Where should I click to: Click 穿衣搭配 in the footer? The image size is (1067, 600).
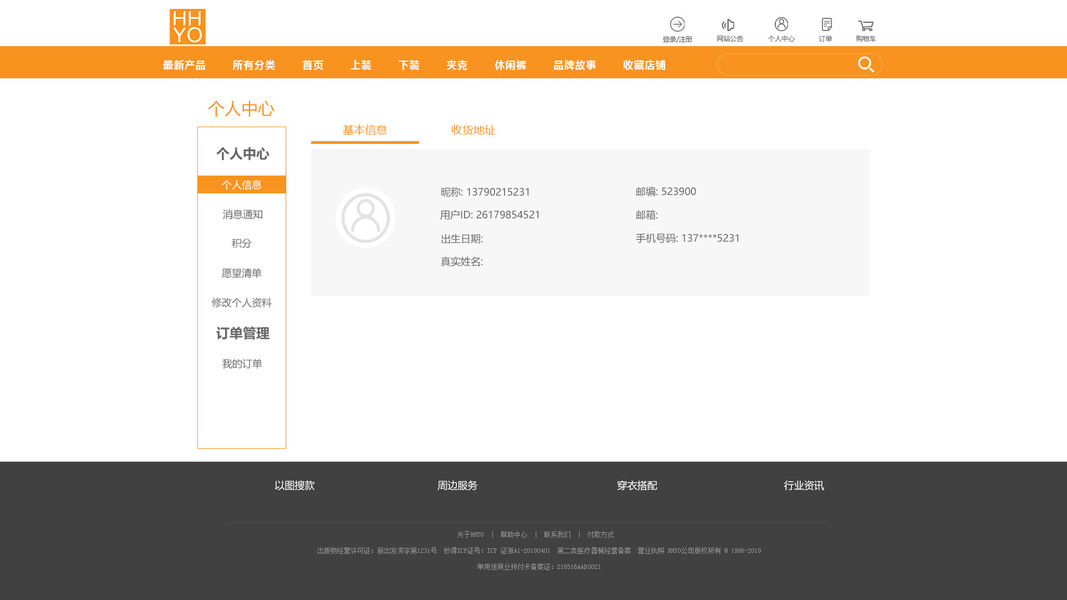point(637,486)
